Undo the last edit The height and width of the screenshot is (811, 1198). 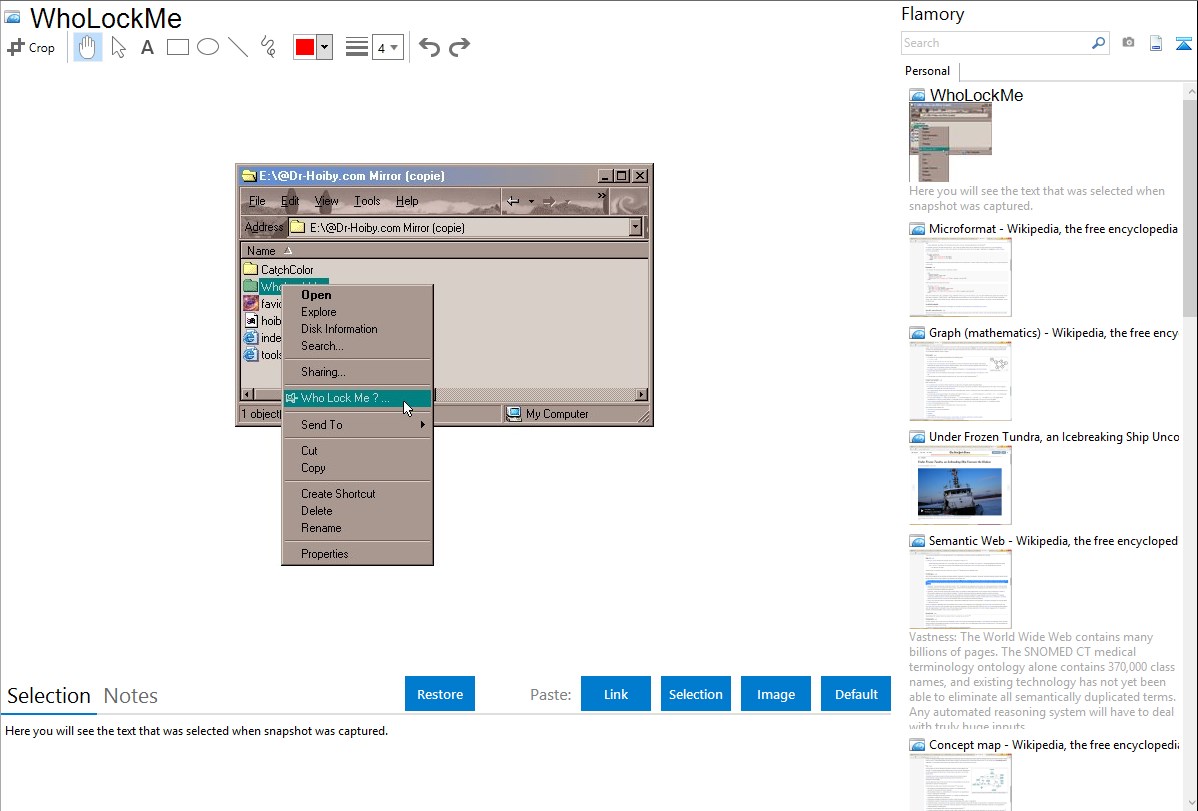point(429,47)
